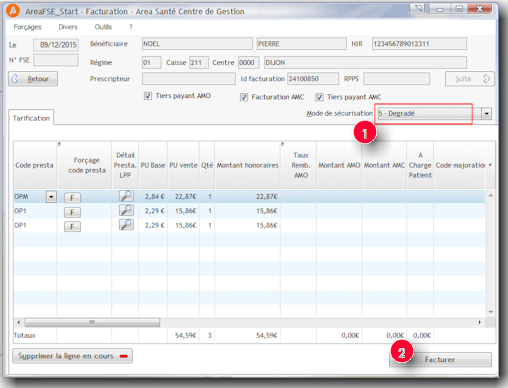Click the Qté column header
This screenshot has width=508, height=388.
tap(207, 165)
